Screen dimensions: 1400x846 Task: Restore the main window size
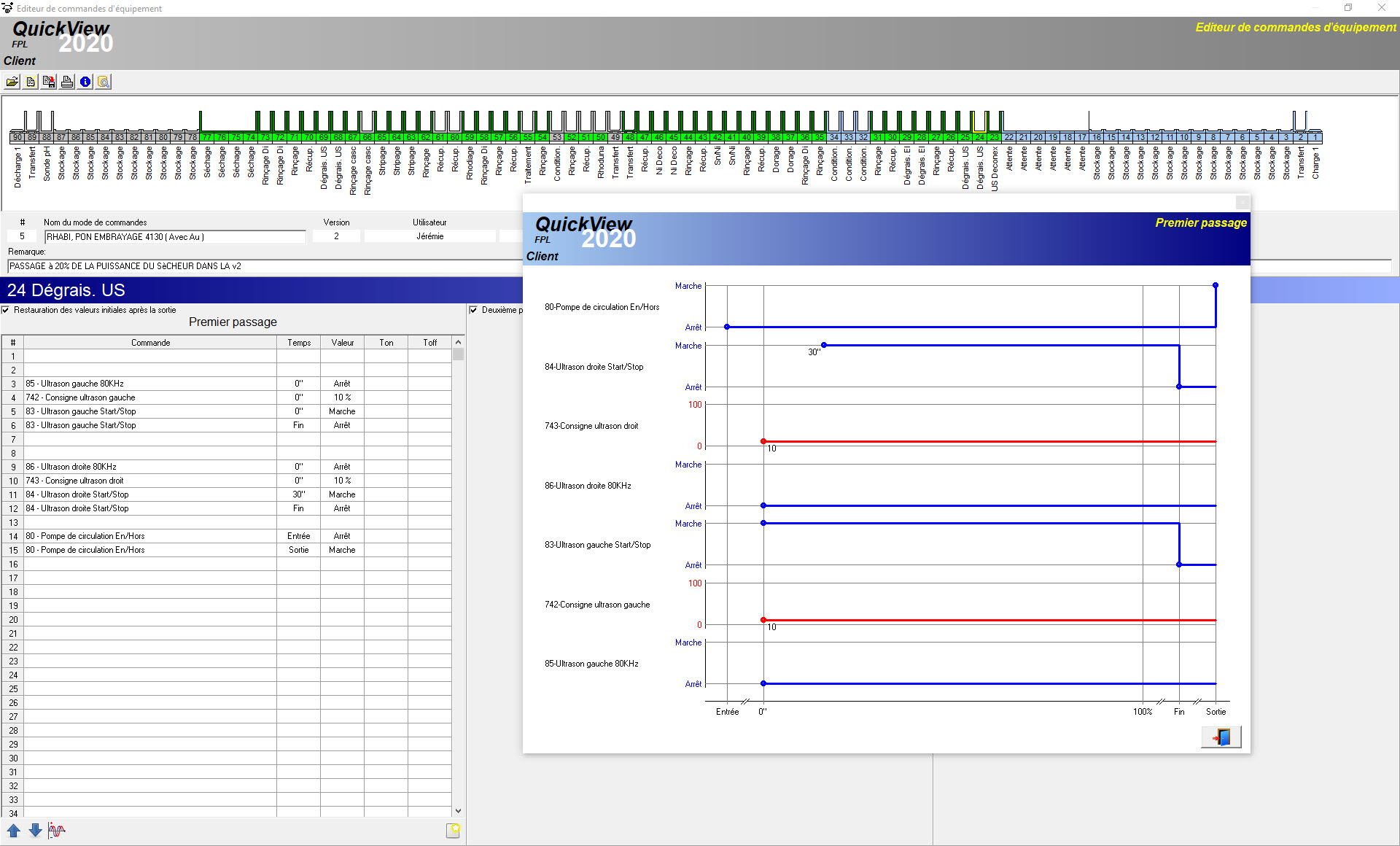click(1348, 8)
